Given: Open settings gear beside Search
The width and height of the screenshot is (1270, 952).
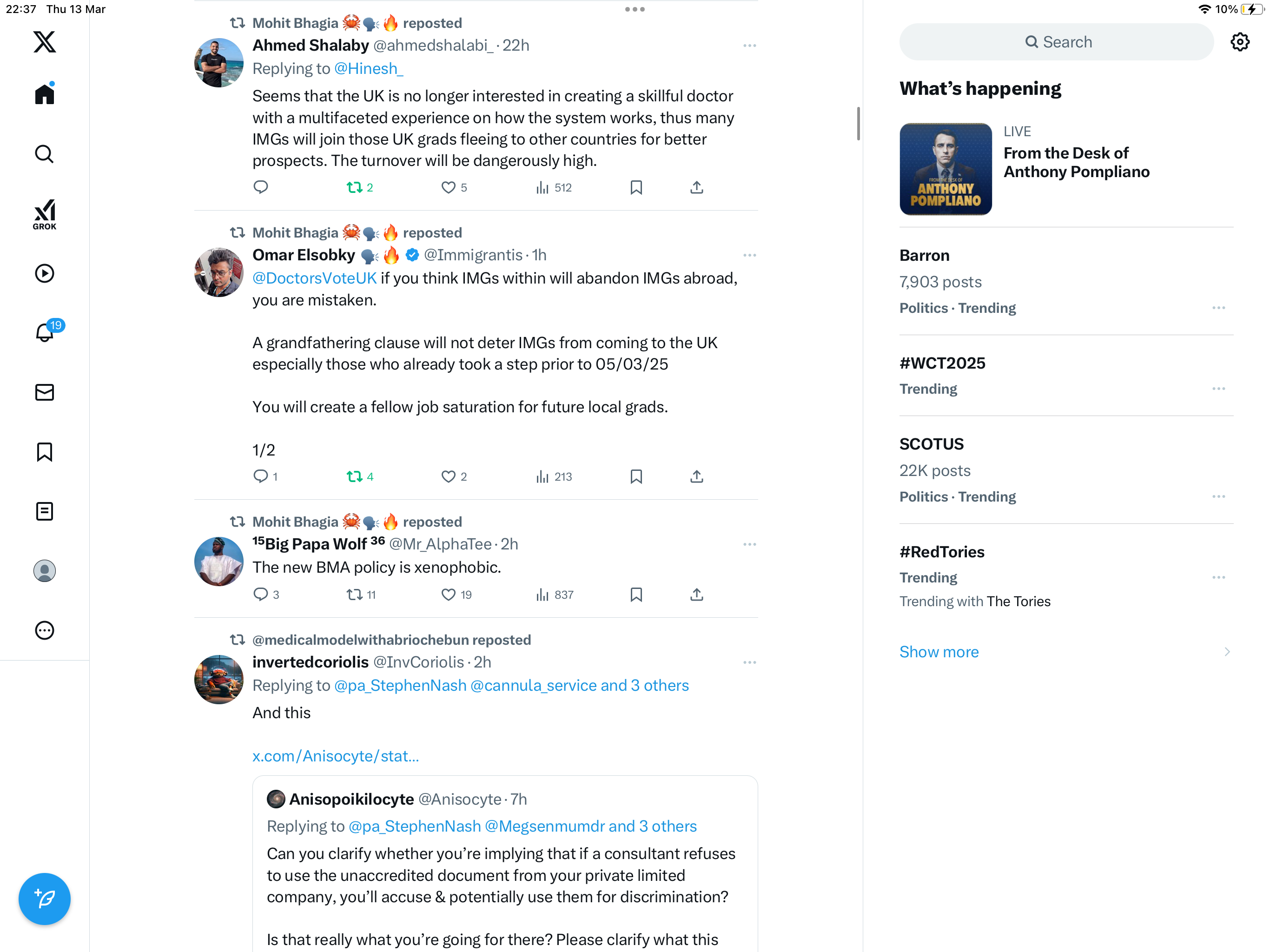Looking at the screenshot, I should [x=1240, y=42].
